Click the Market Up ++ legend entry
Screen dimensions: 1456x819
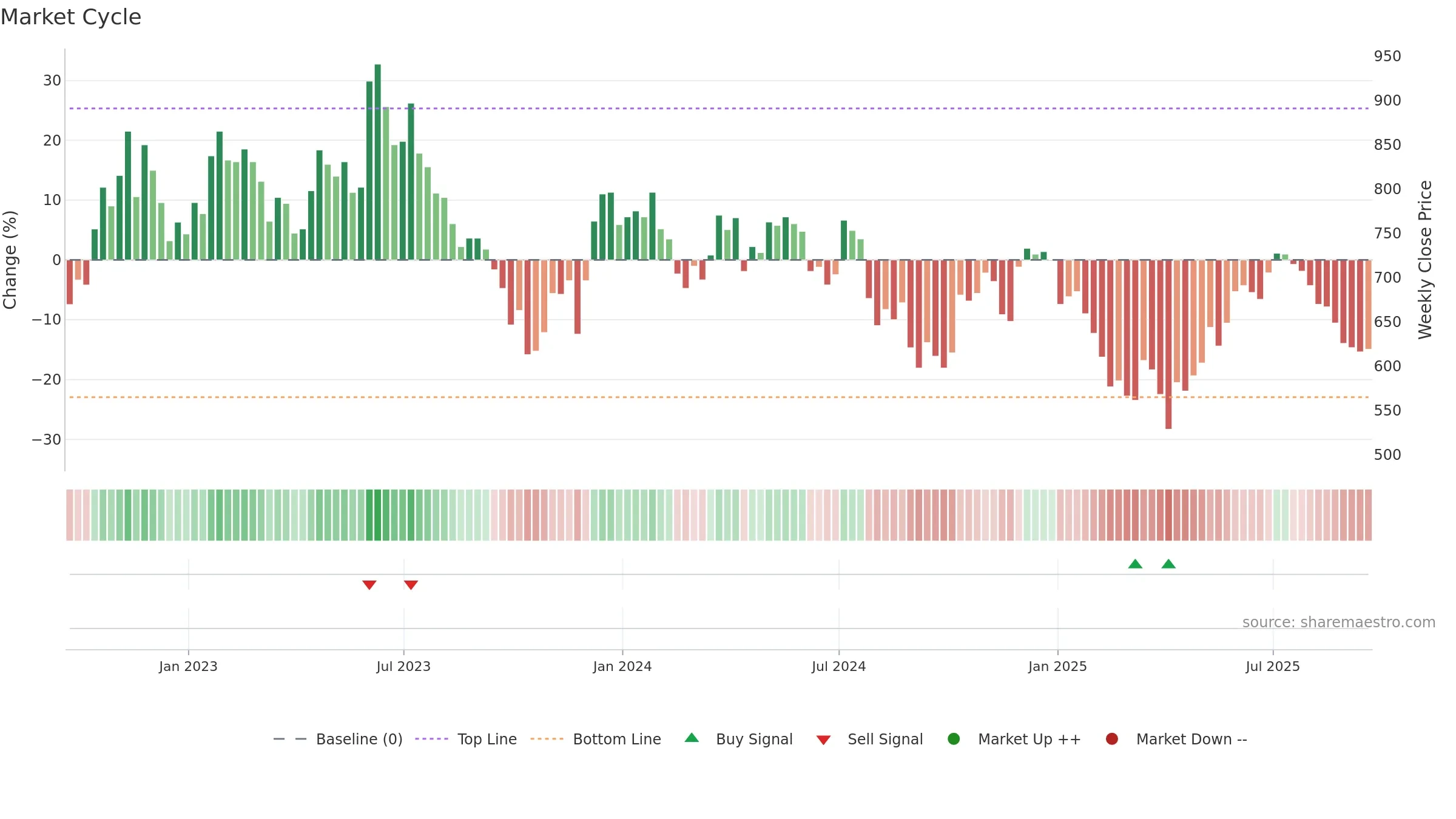pos(1014,739)
